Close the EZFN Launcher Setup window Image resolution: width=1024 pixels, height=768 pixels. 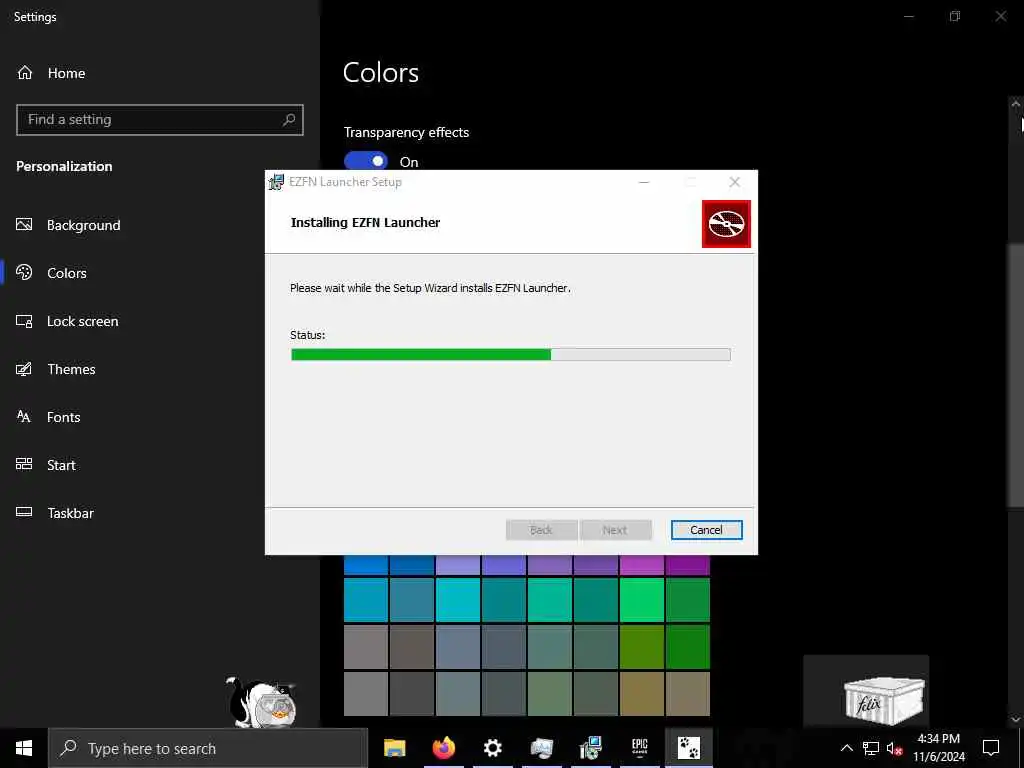(735, 182)
